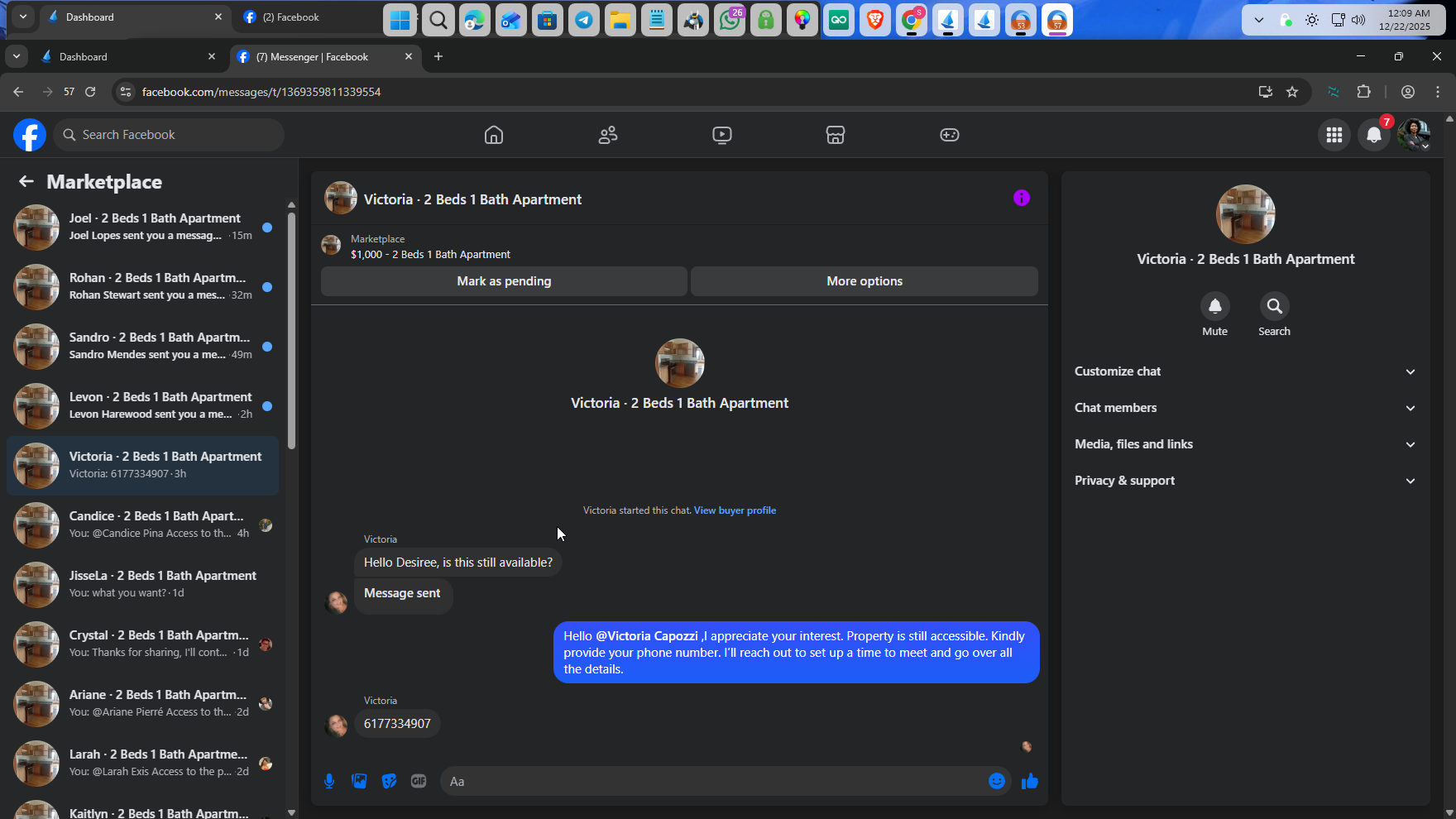Click the Facebook logo icon
The width and height of the screenshot is (1456, 819).
click(30, 135)
